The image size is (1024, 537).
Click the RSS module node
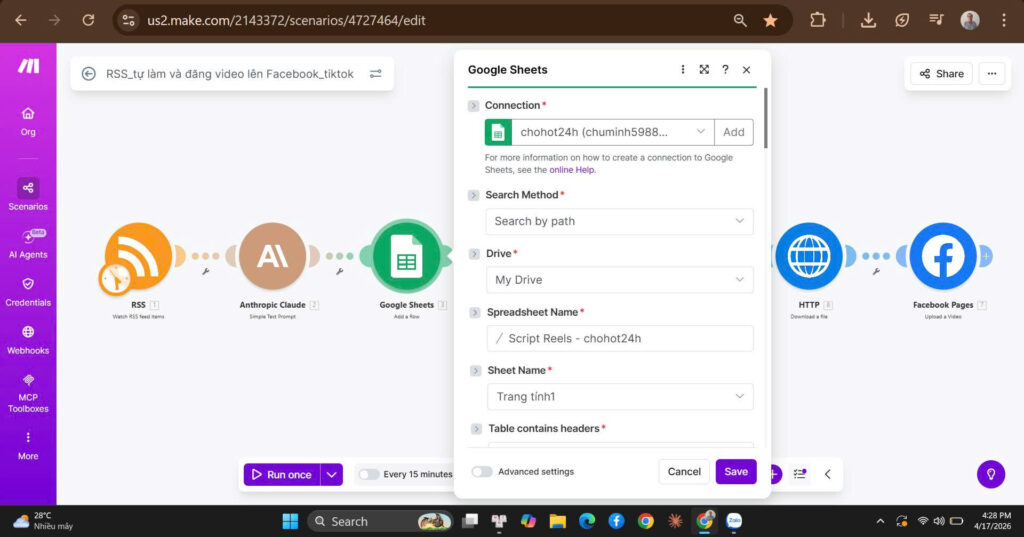tap(138, 257)
